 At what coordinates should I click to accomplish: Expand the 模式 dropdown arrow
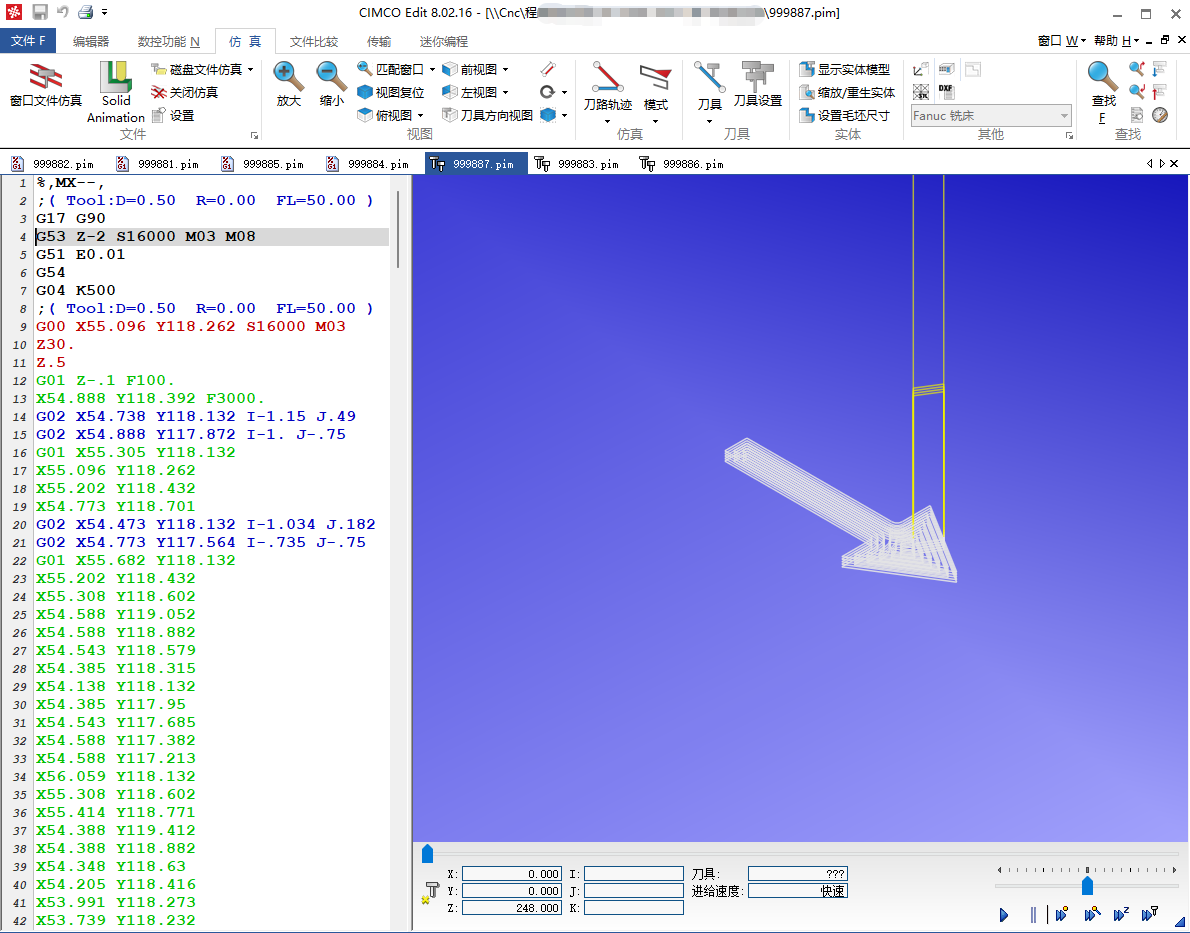(x=656, y=121)
